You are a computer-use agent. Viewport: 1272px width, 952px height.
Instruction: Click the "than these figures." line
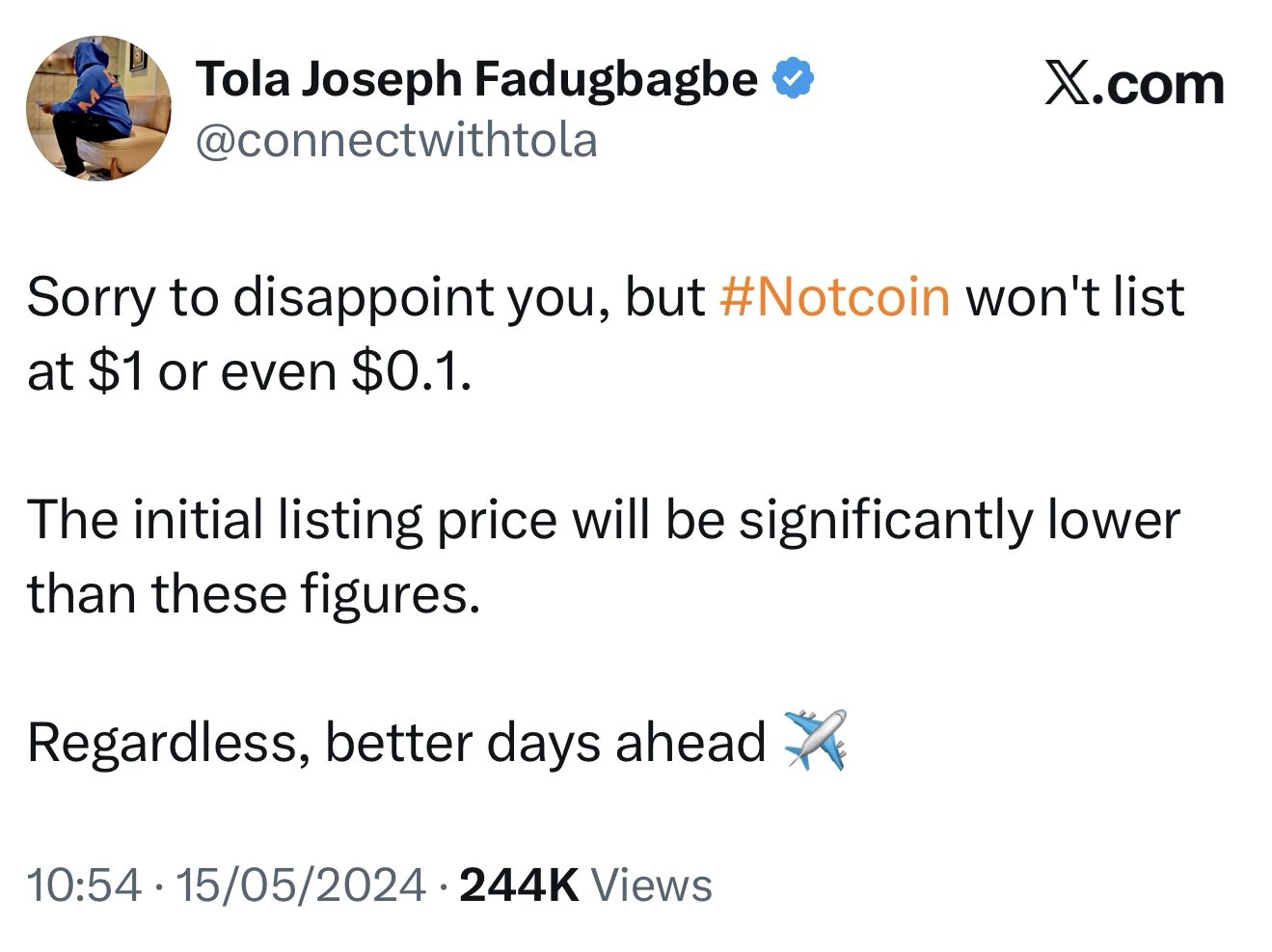(x=253, y=593)
